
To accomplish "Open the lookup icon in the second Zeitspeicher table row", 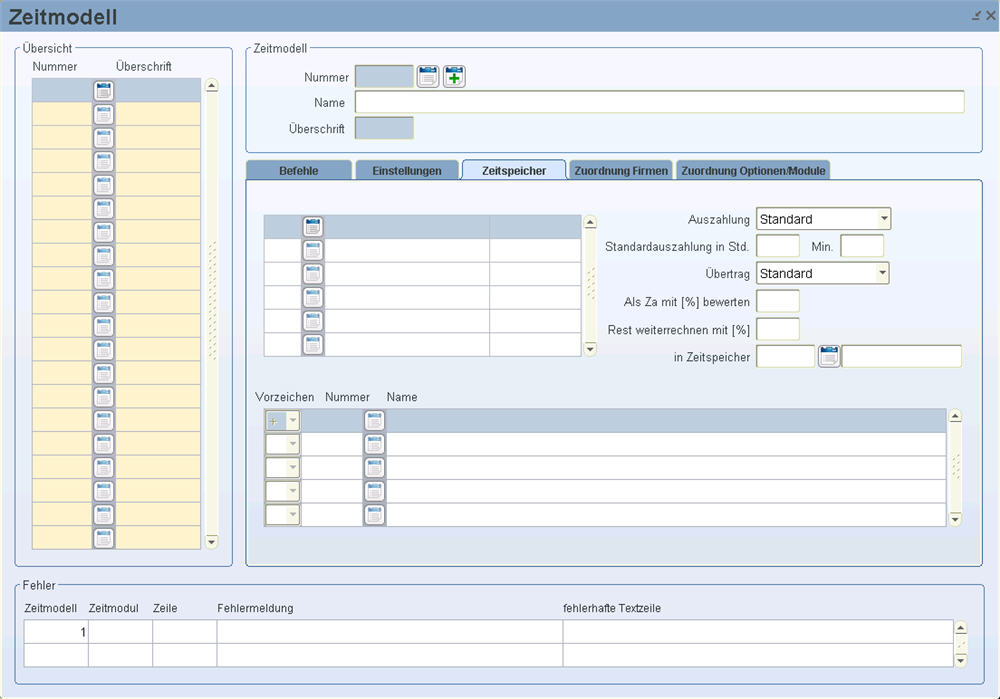I will pos(312,250).
